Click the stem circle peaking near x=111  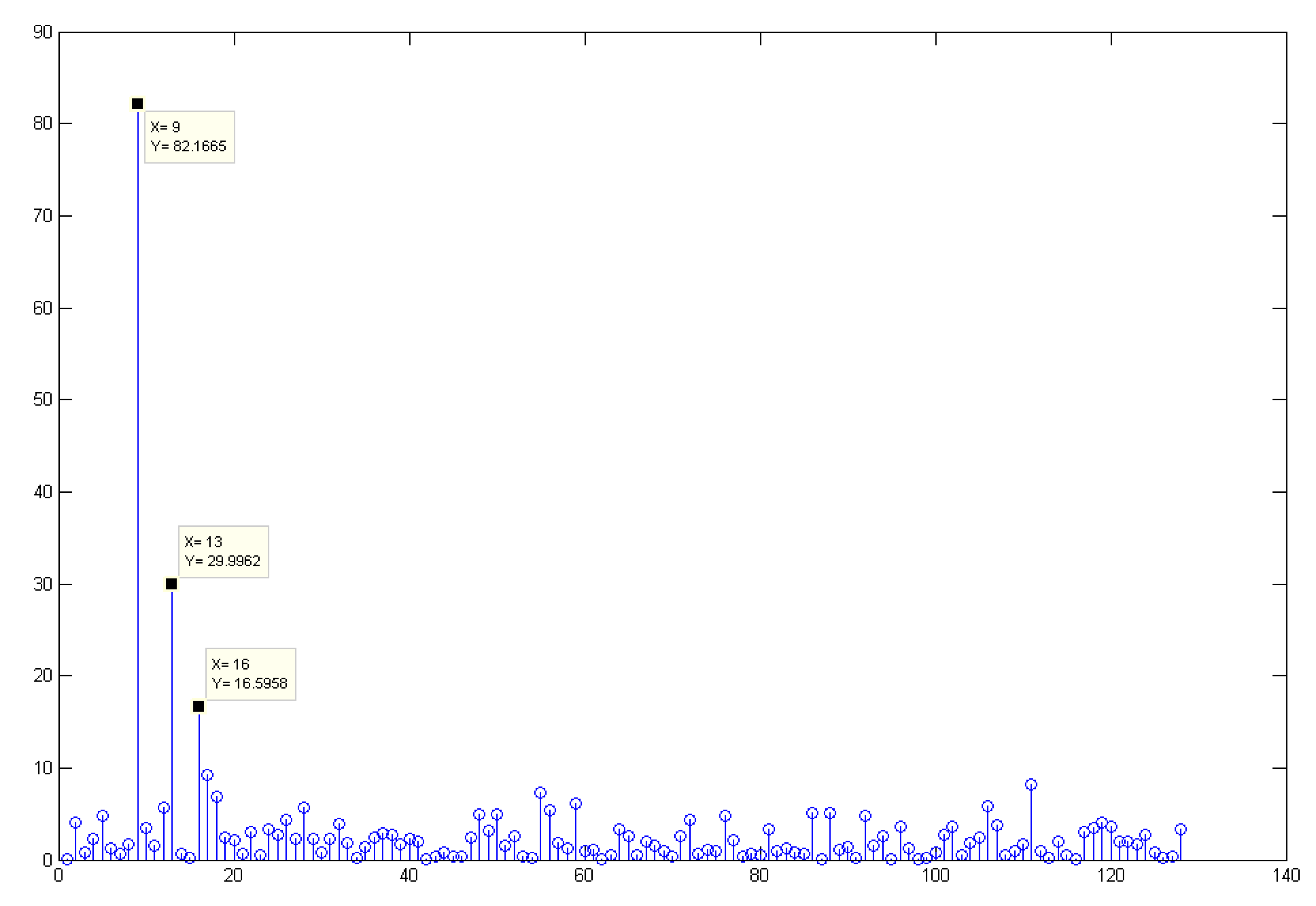coord(1031,784)
